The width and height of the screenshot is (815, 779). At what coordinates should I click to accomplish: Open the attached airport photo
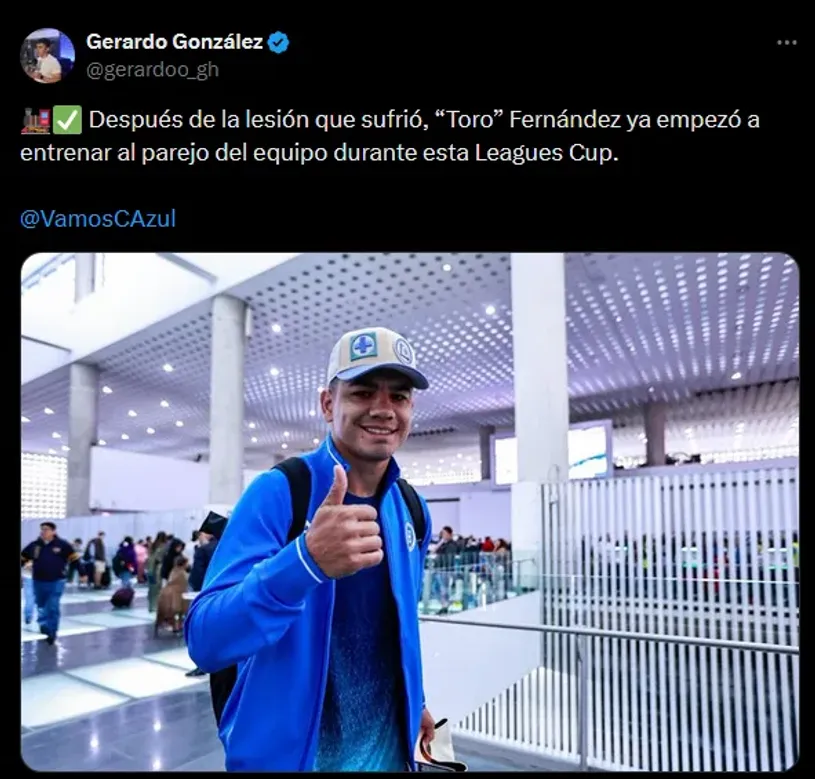(x=410, y=512)
